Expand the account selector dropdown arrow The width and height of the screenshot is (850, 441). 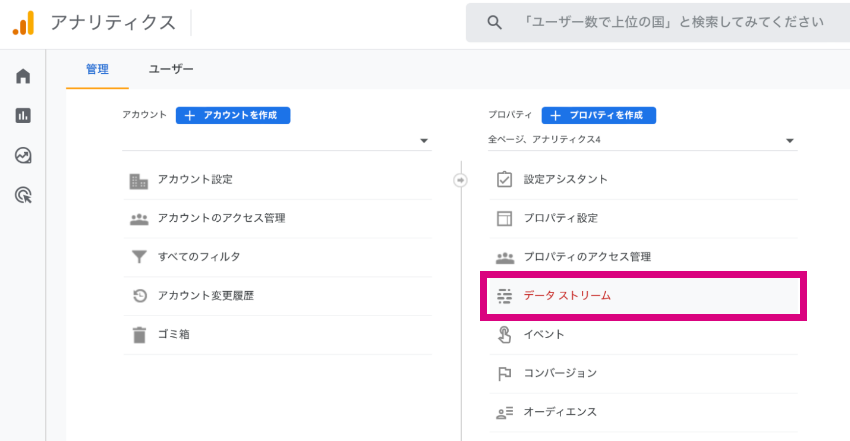tap(424, 141)
